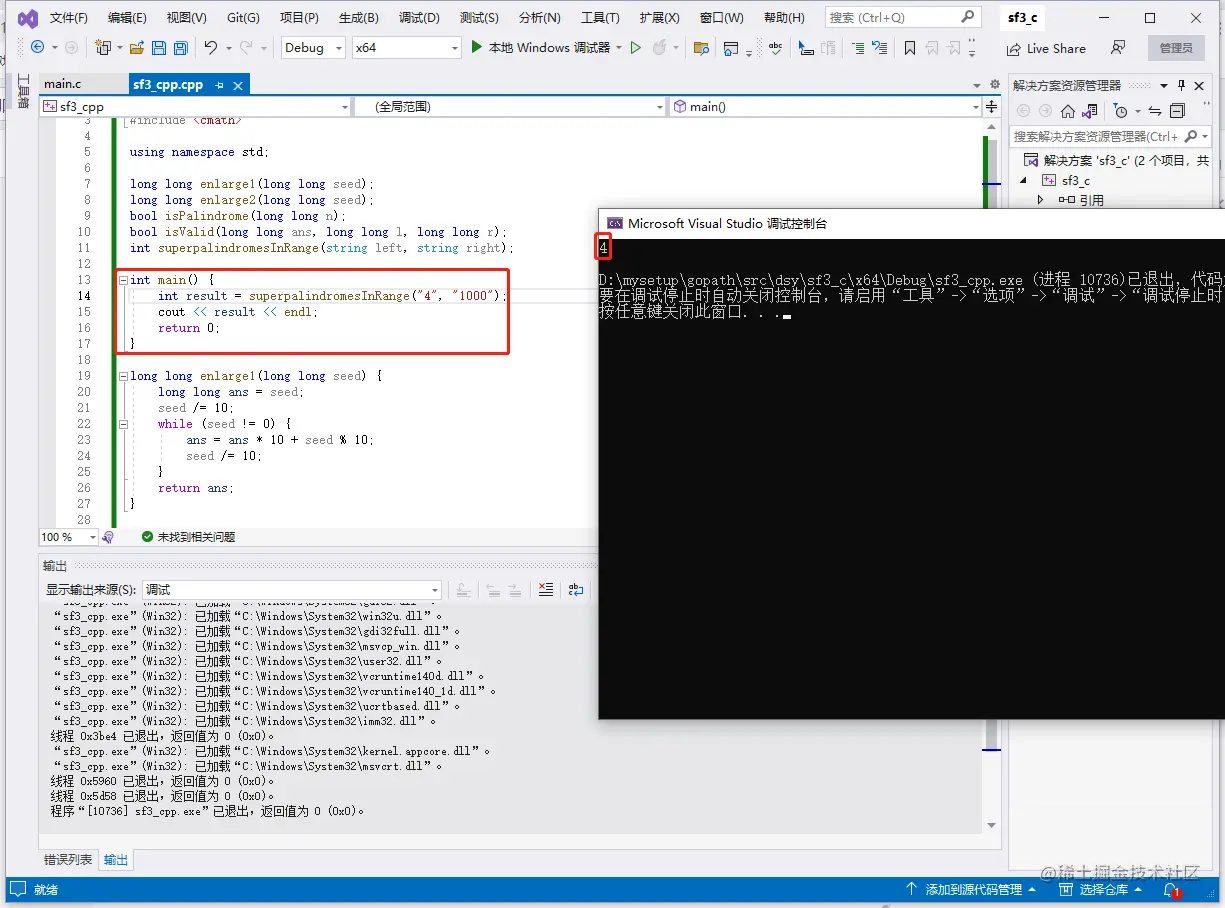Screen dimensions: 1225x908
Task: Switch to the 错误列表 tab
Action: point(68,859)
